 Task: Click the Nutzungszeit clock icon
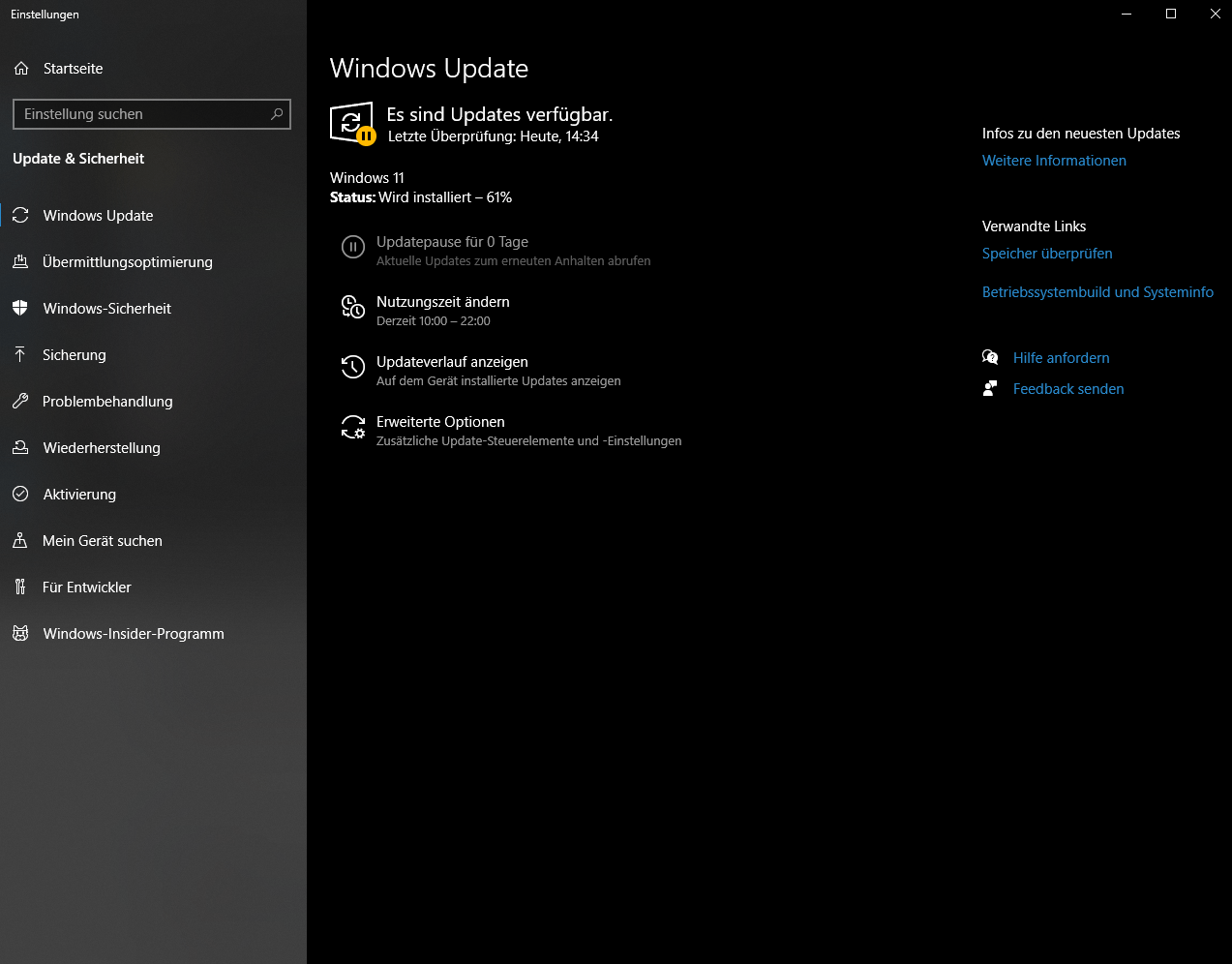click(353, 307)
